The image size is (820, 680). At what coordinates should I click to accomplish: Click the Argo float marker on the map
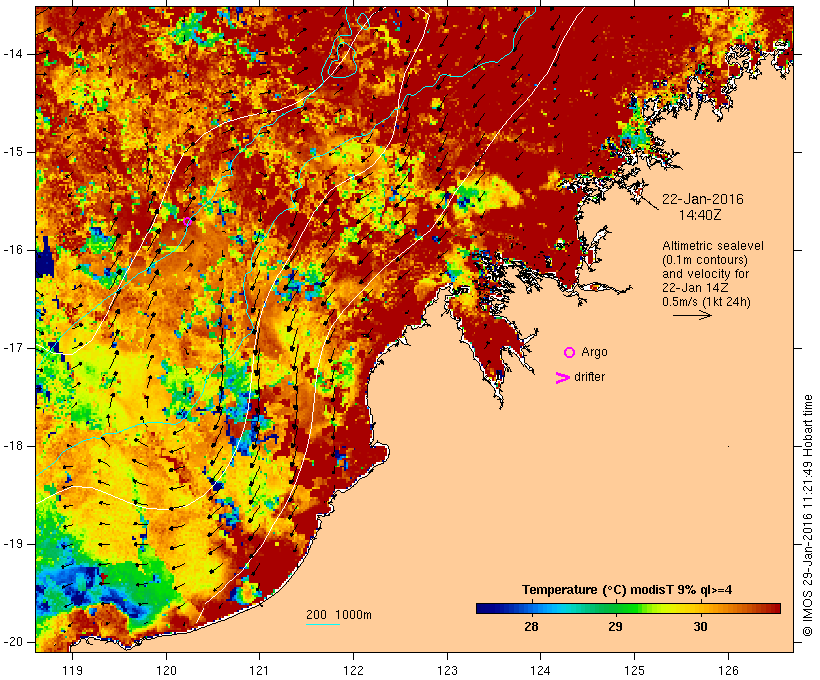187,221
